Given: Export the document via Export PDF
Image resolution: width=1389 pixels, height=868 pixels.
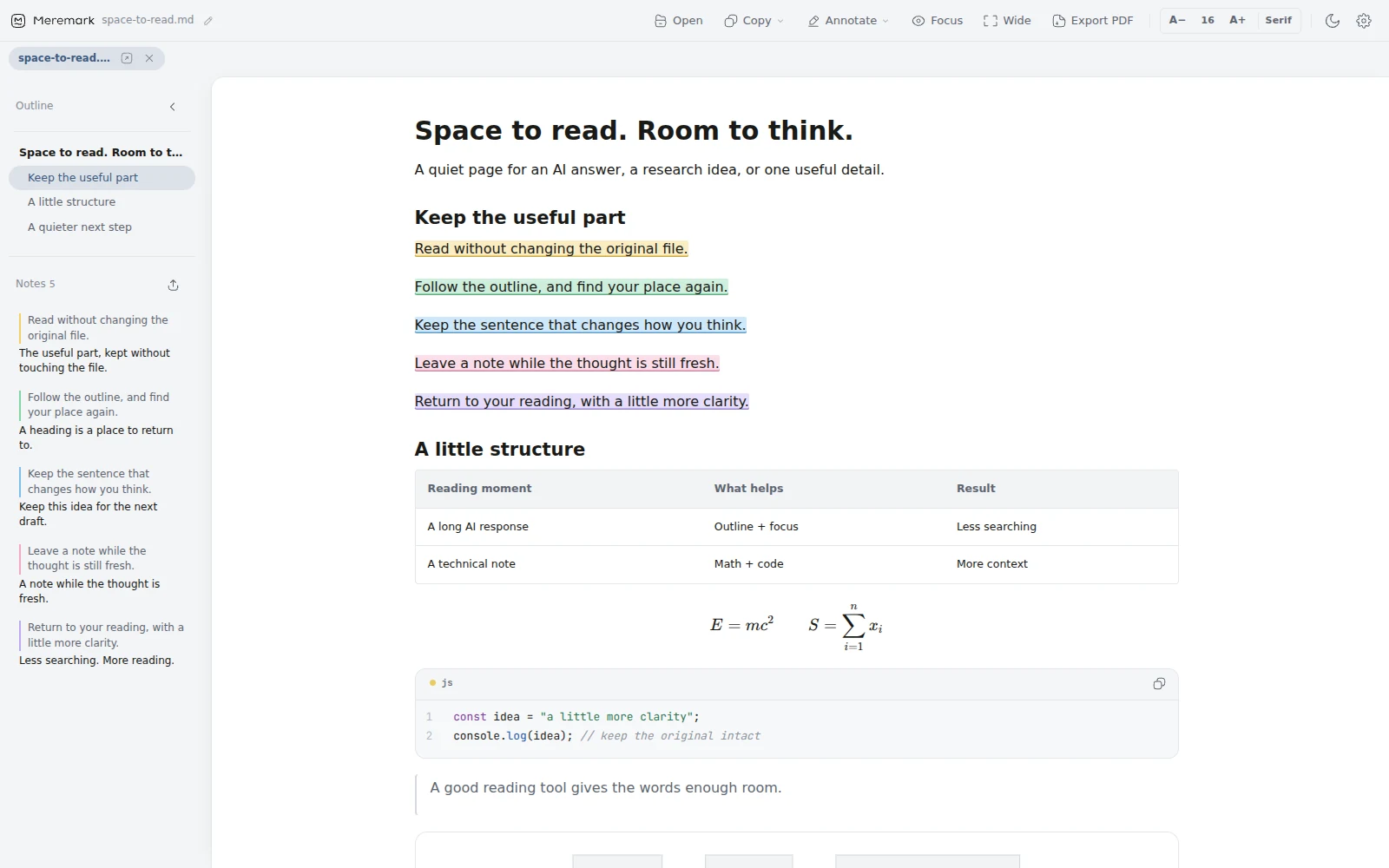Looking at the screenshot, I should (1093, 21).
